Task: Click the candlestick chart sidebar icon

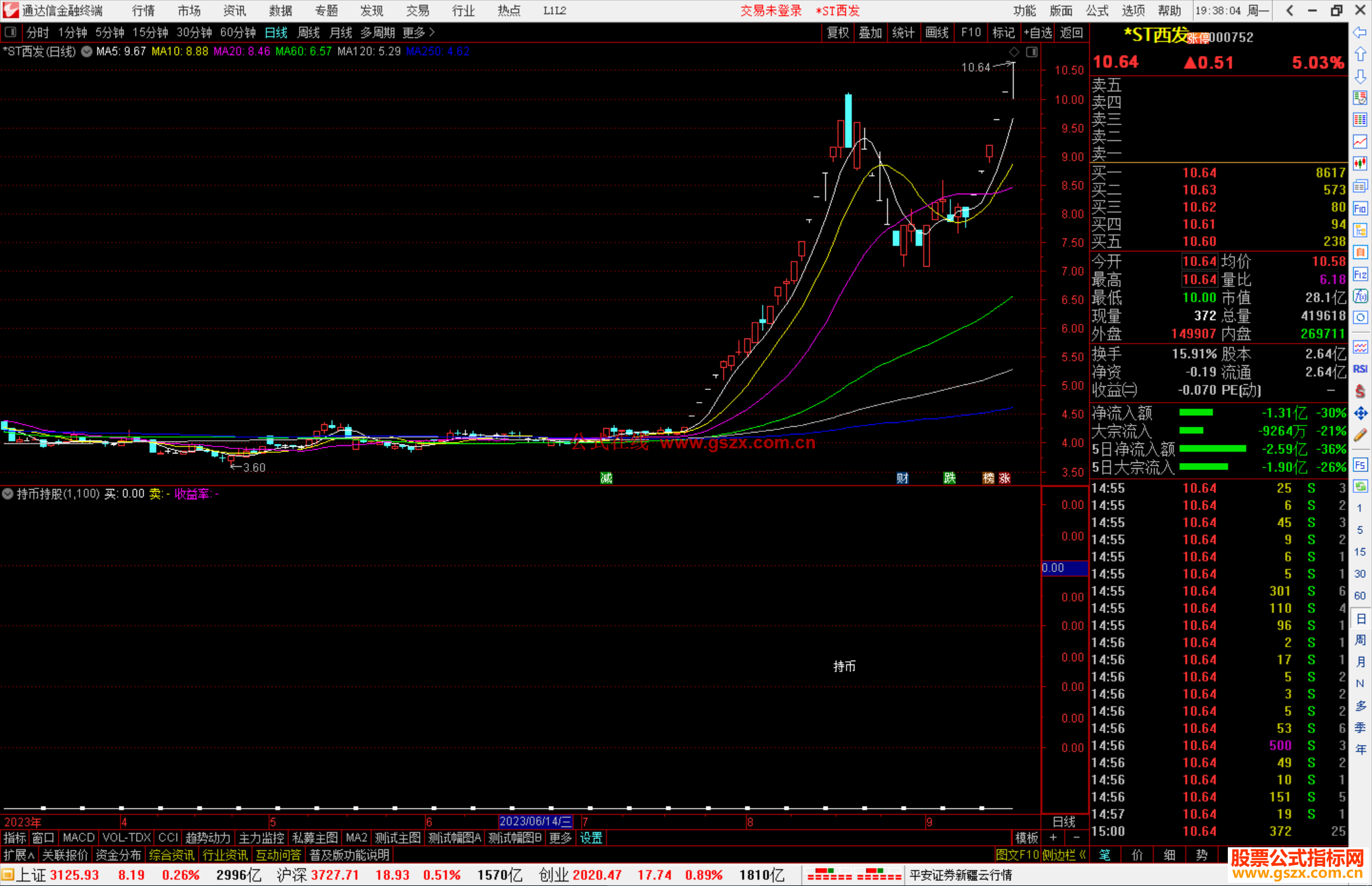Action: (1360, 163)
